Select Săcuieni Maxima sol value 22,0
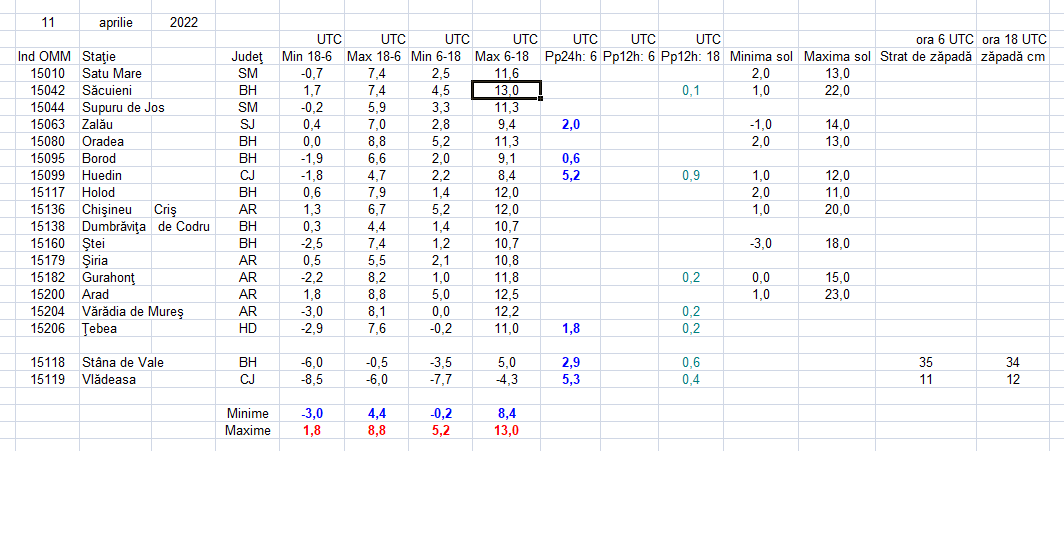 tap(837, 90)
